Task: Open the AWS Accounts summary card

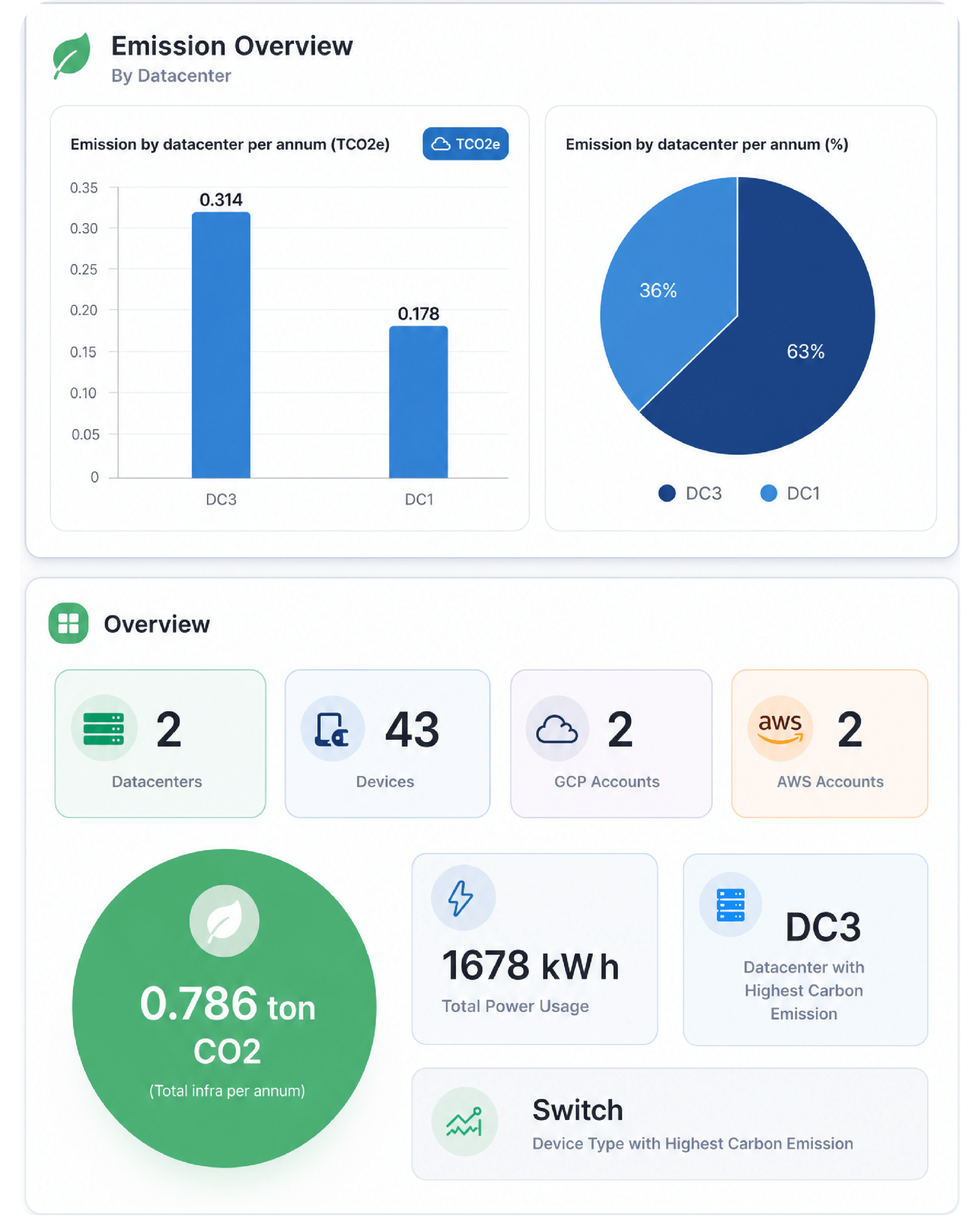Action: [x=829, y=743]
